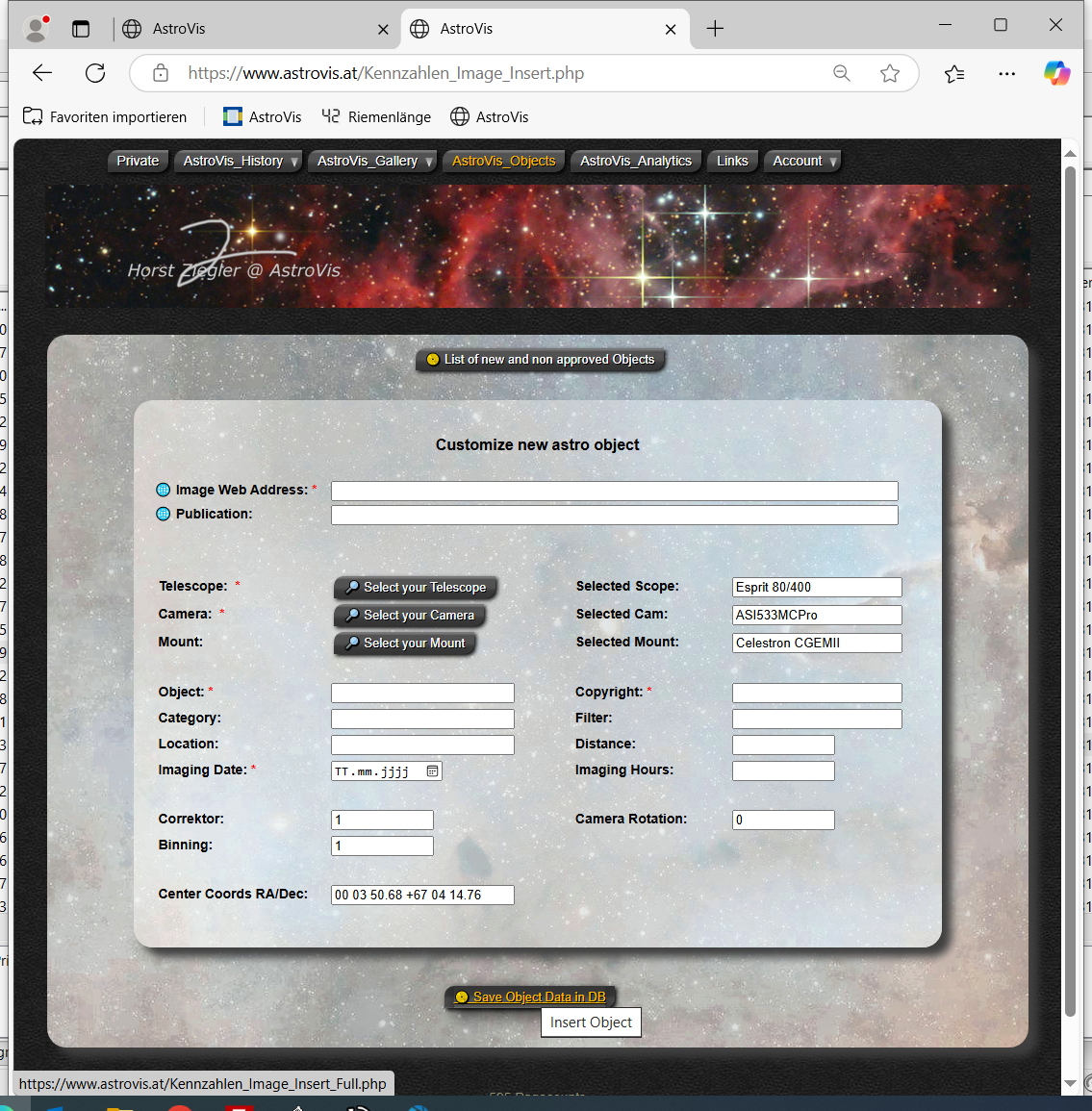Open the AstroVis bookmark with the blue square icon
The image size is (1092, 1111).
coord(263,117)
